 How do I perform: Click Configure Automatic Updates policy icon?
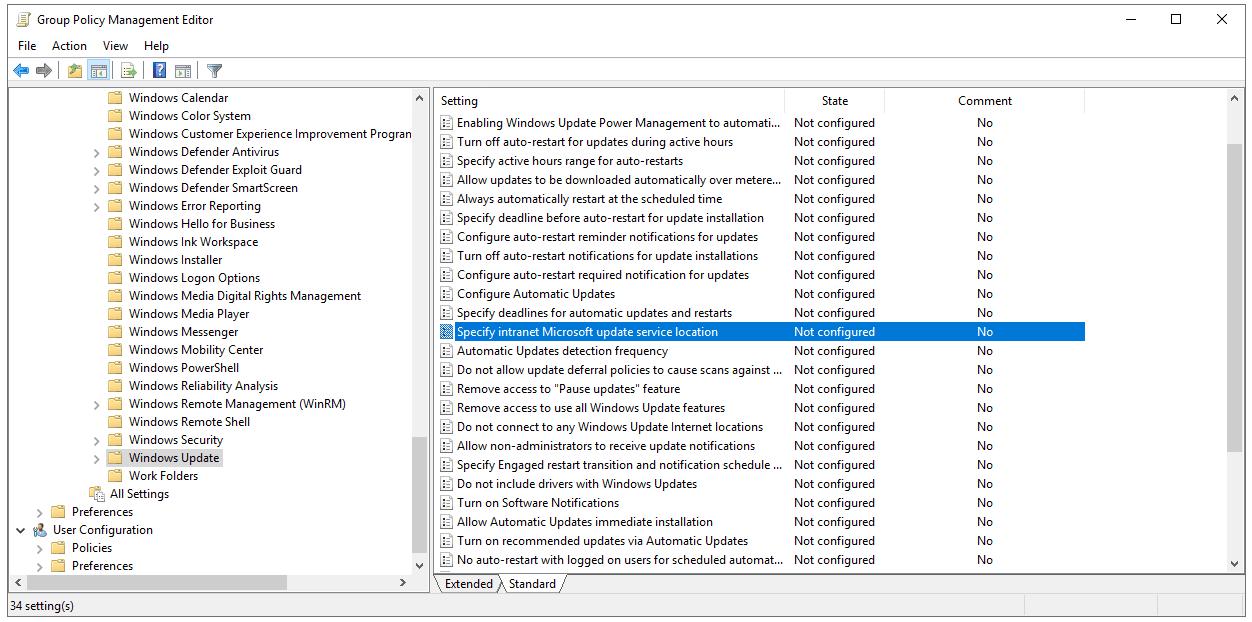click(x=447, y=294)
